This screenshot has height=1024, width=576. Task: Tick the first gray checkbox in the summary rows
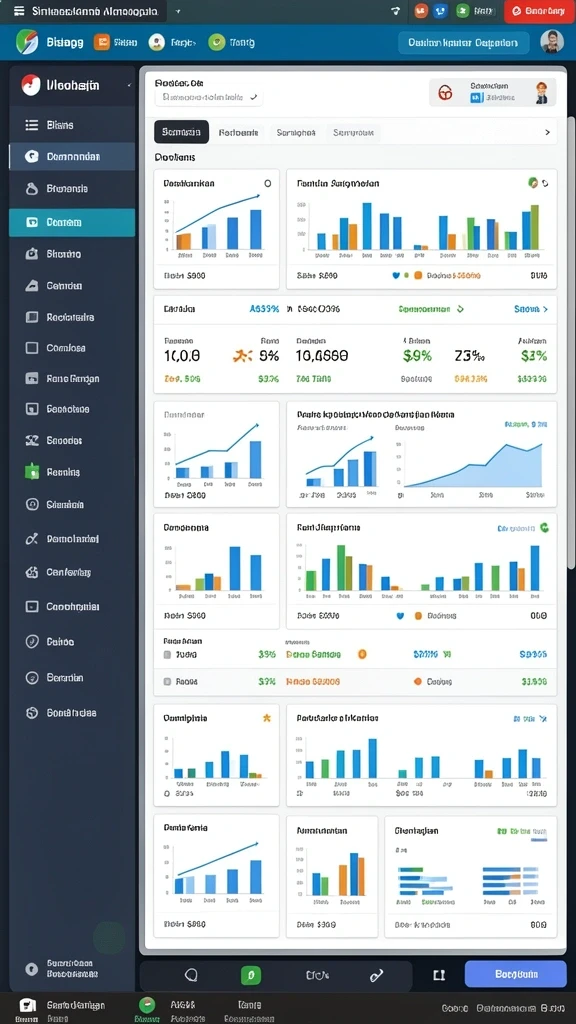pyautogui.click(x=167, y=654)
